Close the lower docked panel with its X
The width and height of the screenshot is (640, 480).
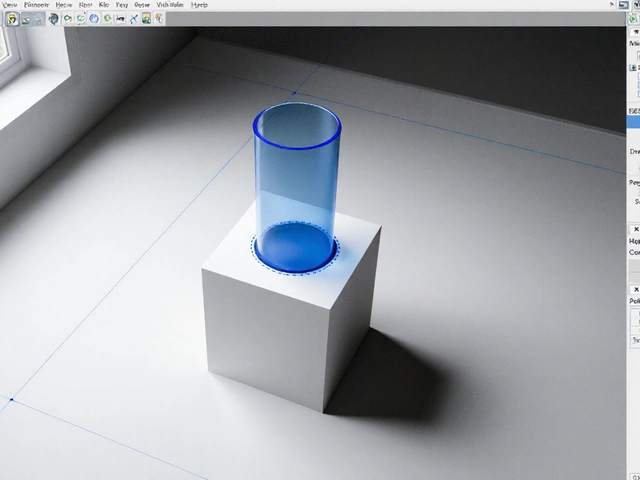pyautogui.click(x=635, y=289)
